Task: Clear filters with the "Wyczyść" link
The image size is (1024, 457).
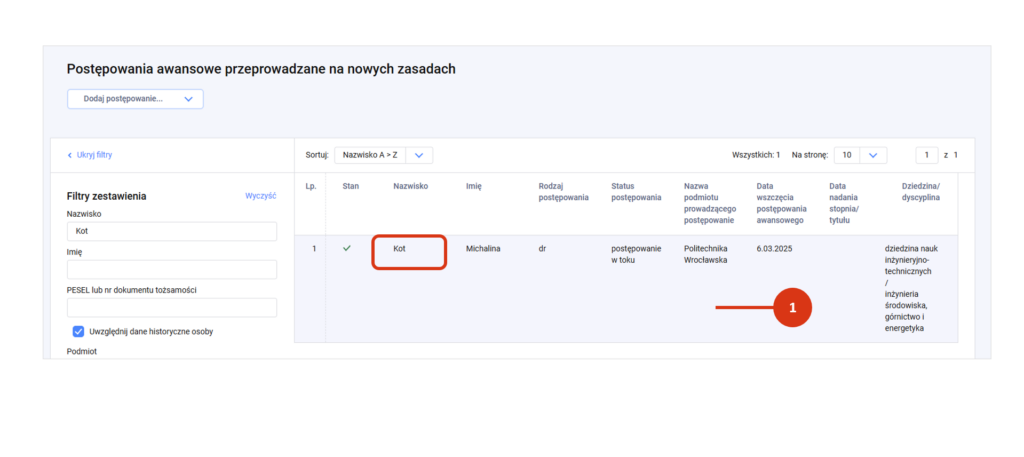Action: click(260, 196)
